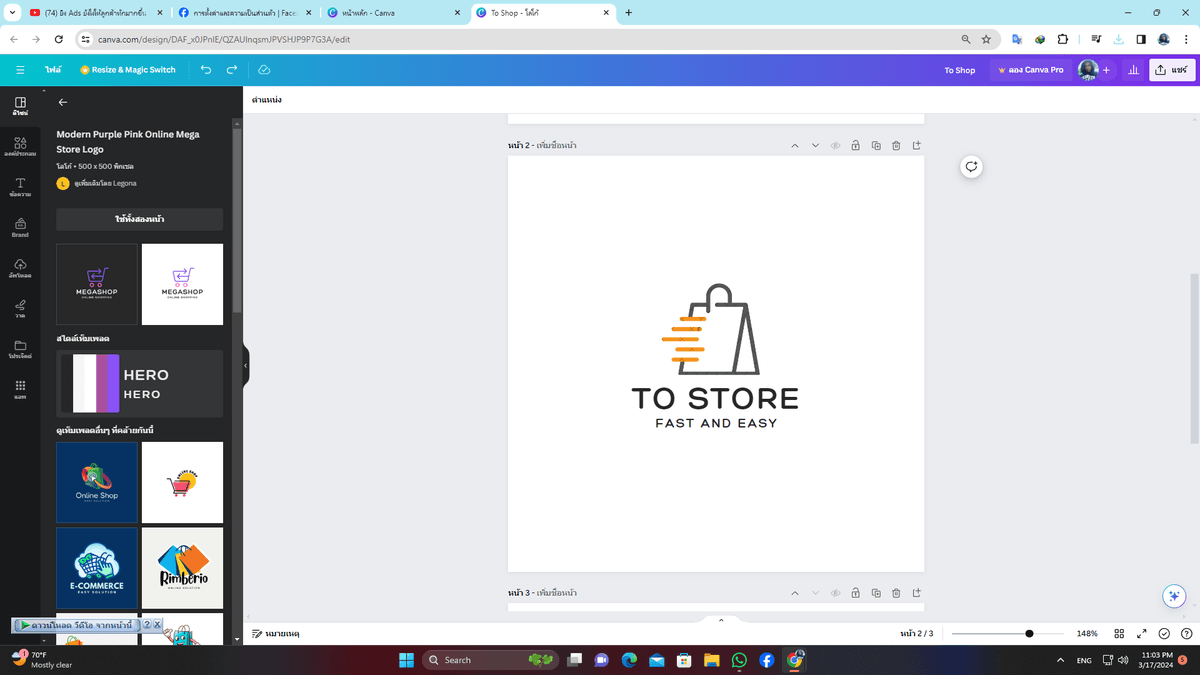Open WhatsApp from the taskbar
The image size is (1200, 675).
739,660
